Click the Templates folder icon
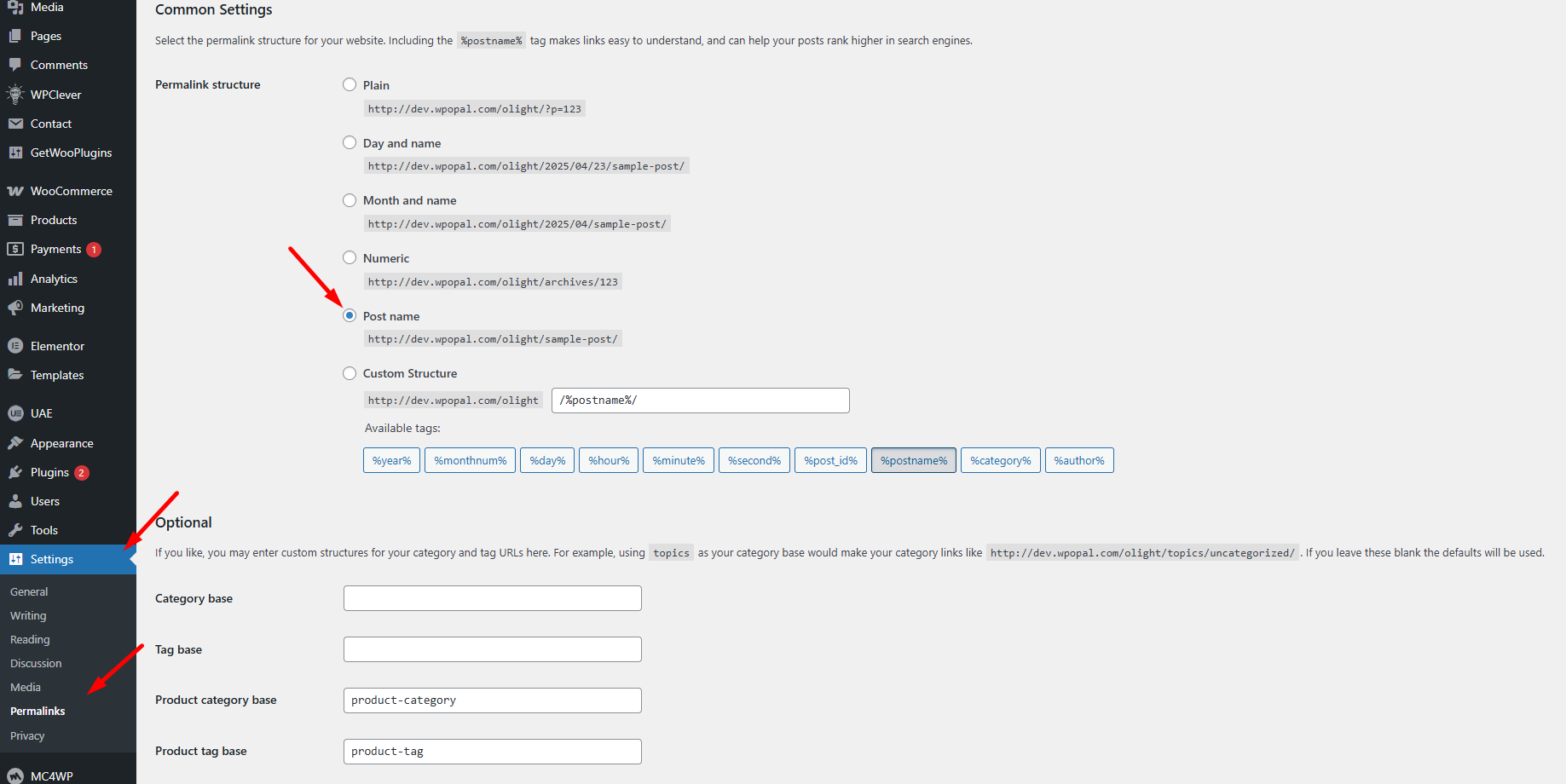 15,375
